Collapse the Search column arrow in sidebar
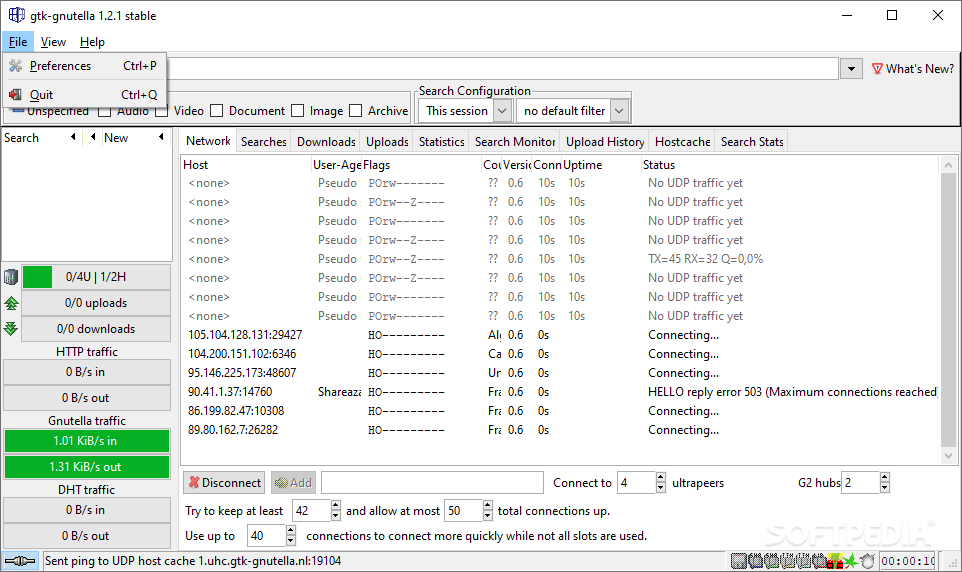 click(74, 137)
